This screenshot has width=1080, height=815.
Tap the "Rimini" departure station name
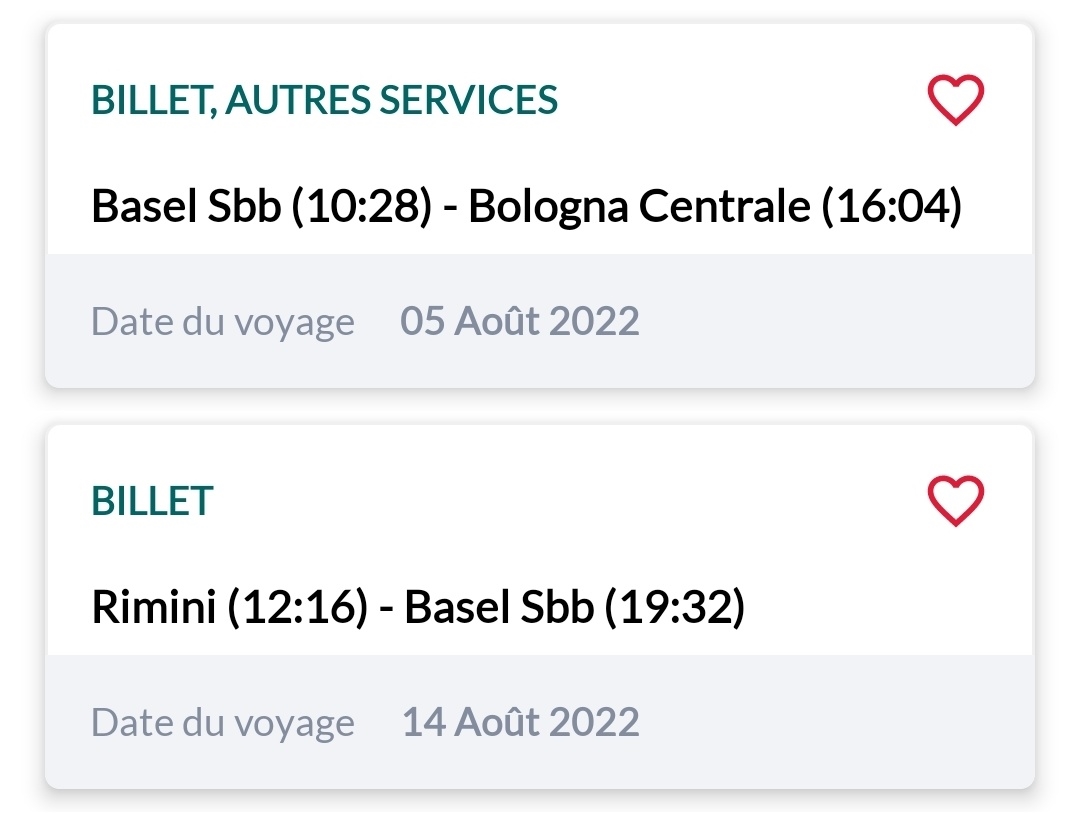coord(154,608)
